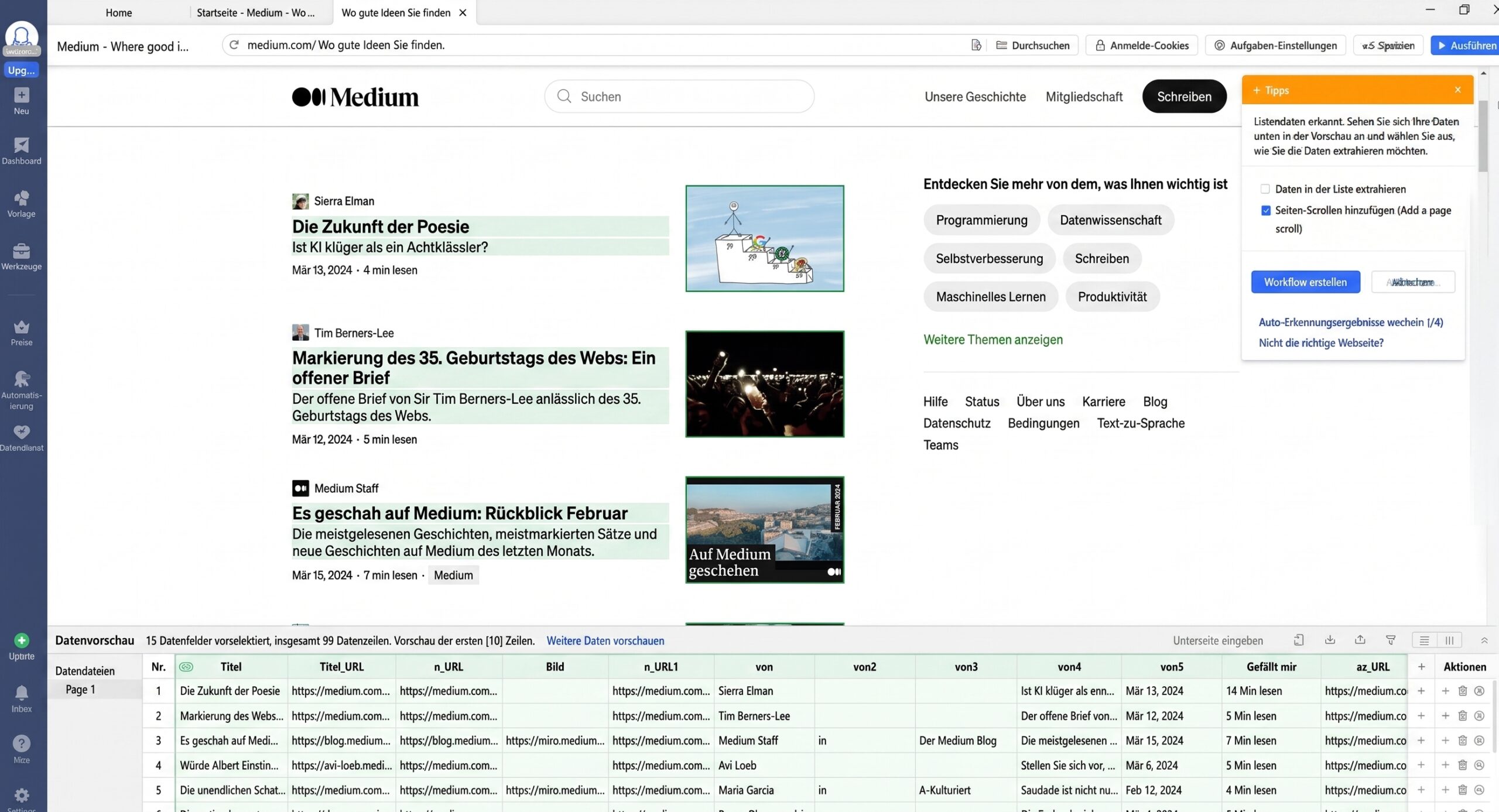Reload the page via URL bar refresh icon
The width and height of the screenshot is (1499, 812).
coord(234,45)
